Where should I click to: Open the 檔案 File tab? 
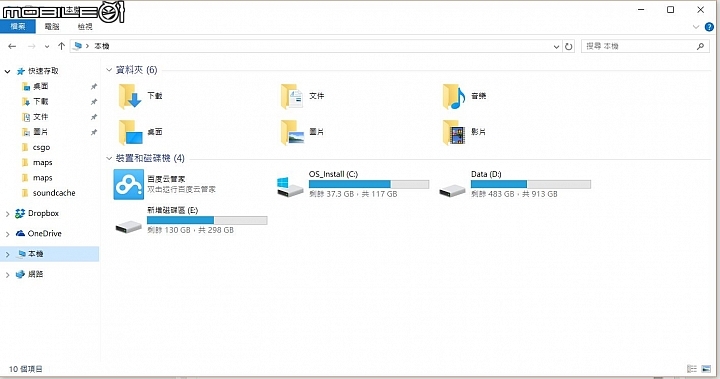(x=18, y=27)
